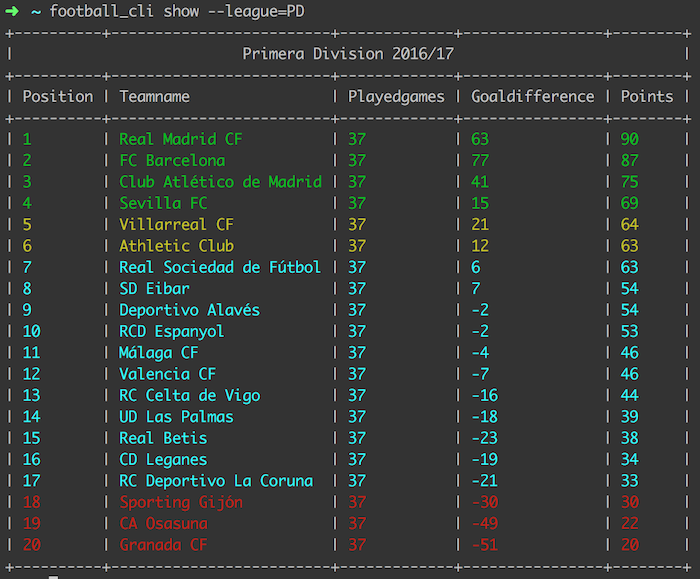The width and height of the screenshot is (700, 579).
Task: Click Valencia CF goal difference -7
Action: tap(480, 374)
